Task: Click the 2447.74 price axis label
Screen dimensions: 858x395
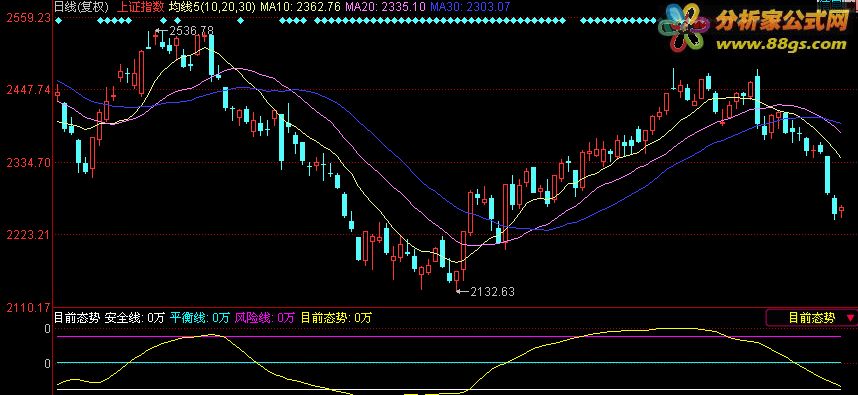Action: click(x=28, y=90)
